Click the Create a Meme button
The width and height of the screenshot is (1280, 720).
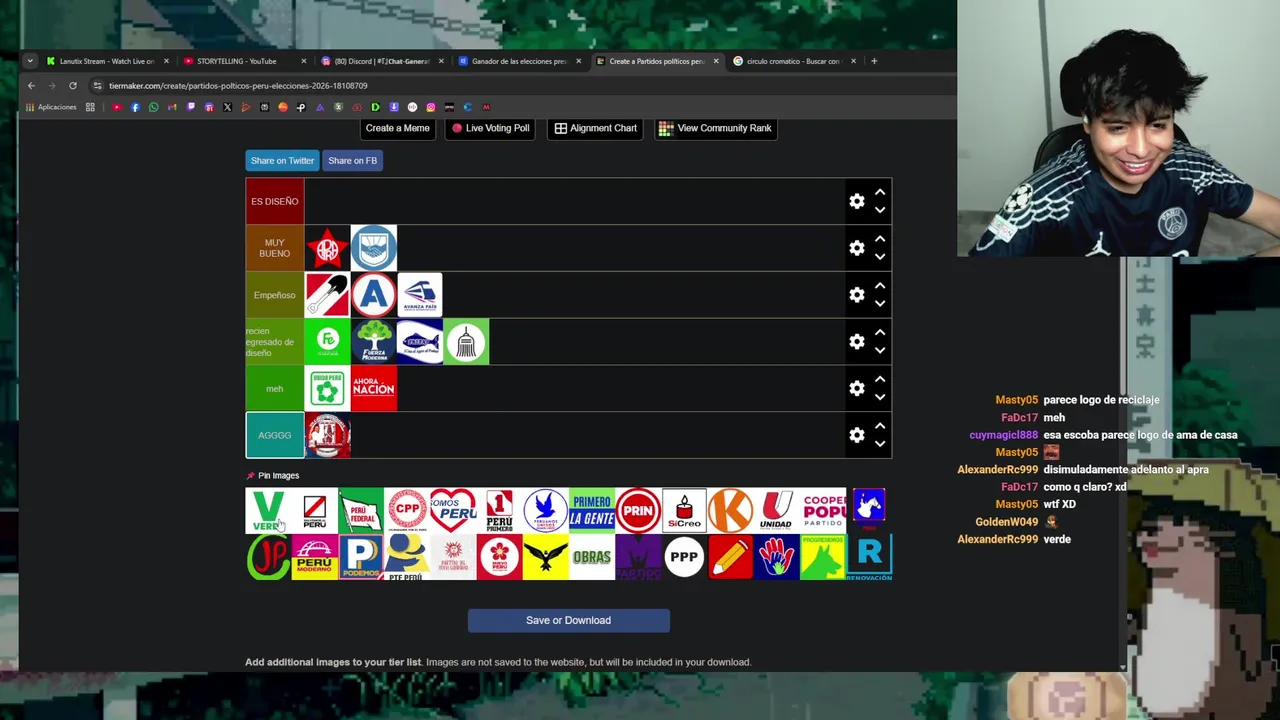[x=397, y=128]
